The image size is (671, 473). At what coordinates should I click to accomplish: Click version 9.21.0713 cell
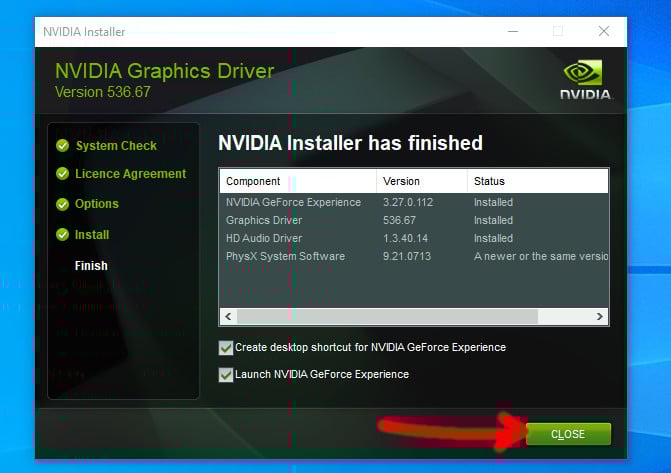[x=407, y=256]
